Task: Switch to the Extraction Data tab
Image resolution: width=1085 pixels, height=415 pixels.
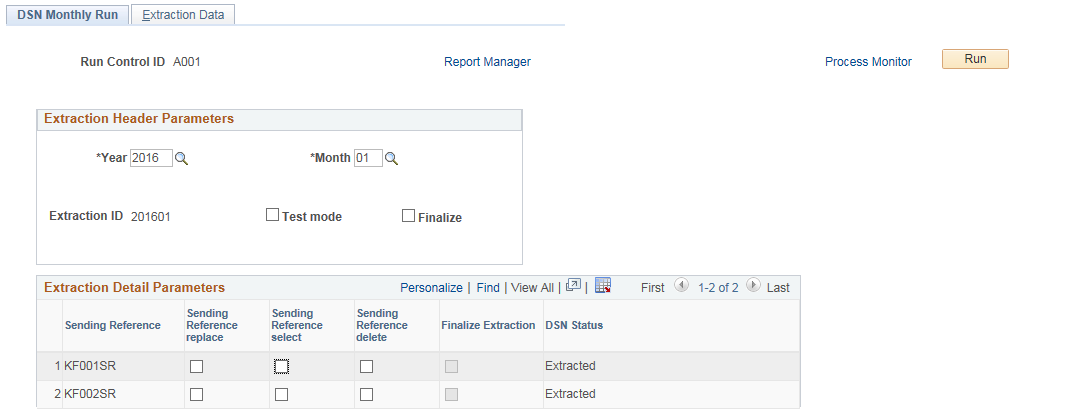Action: point(183,15)
